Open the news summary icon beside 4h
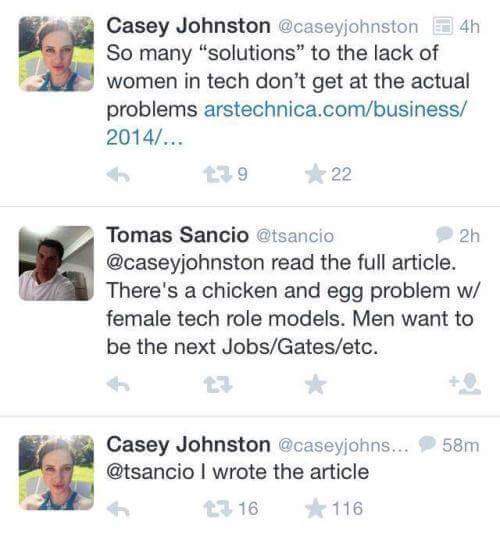This screenshot has height=536, width=500. point(443,26)
